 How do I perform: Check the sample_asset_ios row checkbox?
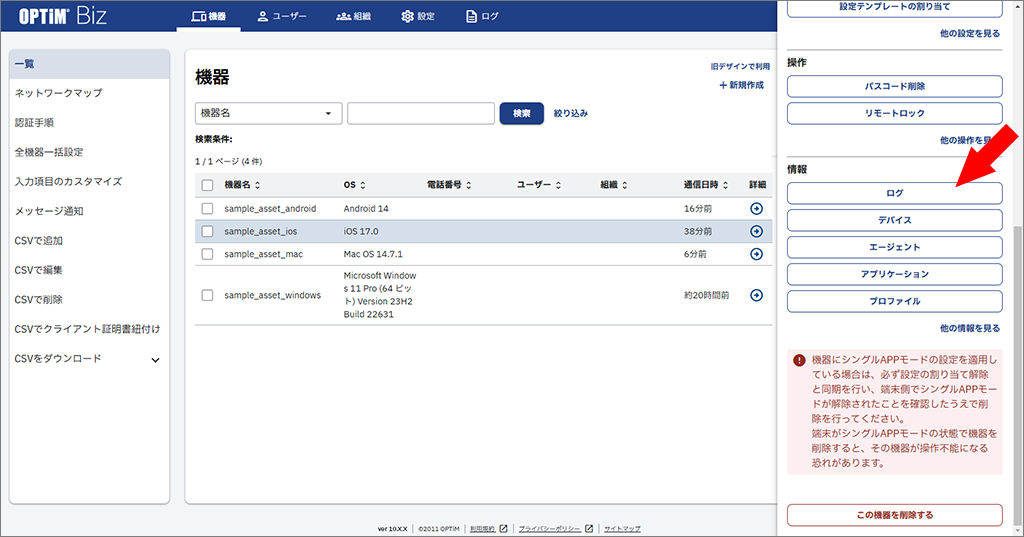[208, 231]
